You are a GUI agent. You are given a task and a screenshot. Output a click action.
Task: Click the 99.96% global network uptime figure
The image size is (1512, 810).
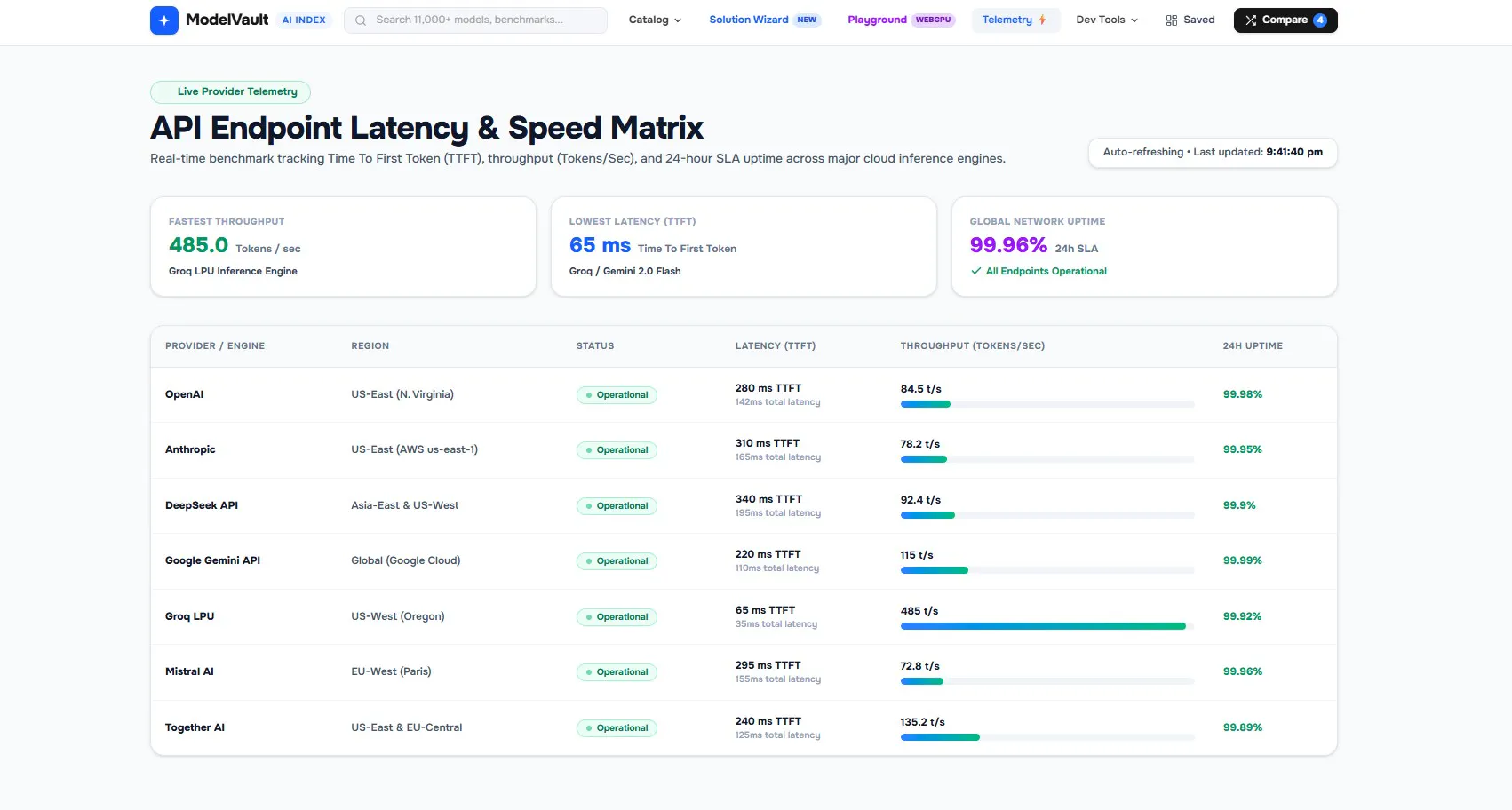[1008, 245]
